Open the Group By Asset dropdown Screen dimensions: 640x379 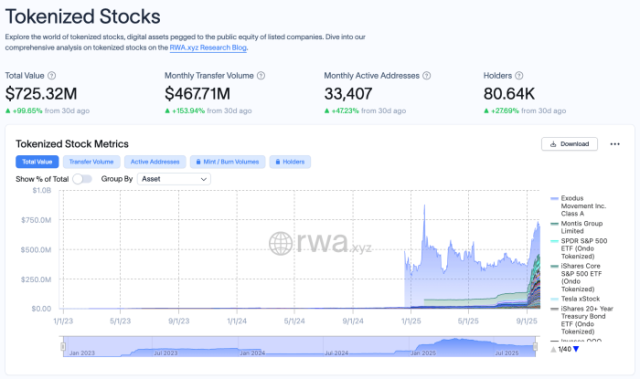click(x=174, y=179)
